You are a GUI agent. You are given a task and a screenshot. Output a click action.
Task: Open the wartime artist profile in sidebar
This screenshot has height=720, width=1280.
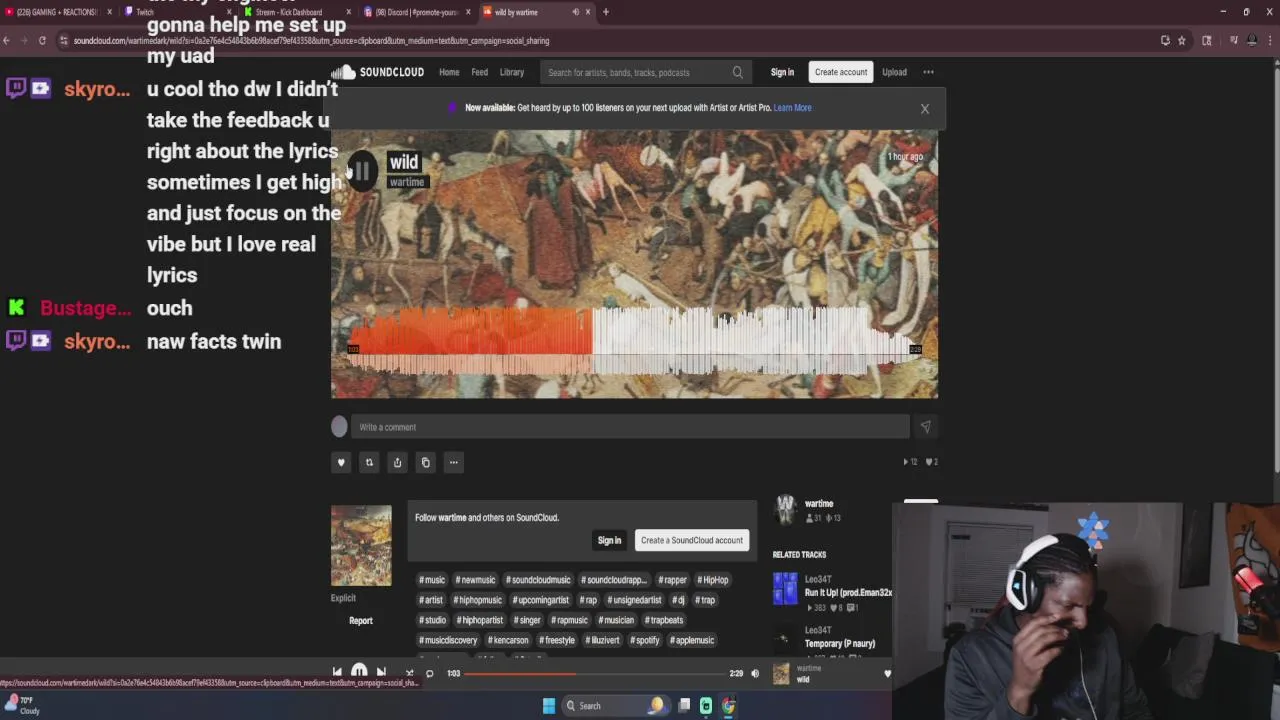[x=819, y=504]
